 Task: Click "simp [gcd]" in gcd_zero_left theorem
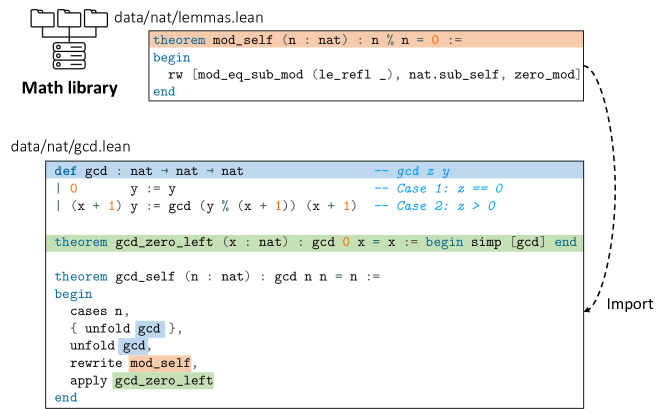(508, 243)
